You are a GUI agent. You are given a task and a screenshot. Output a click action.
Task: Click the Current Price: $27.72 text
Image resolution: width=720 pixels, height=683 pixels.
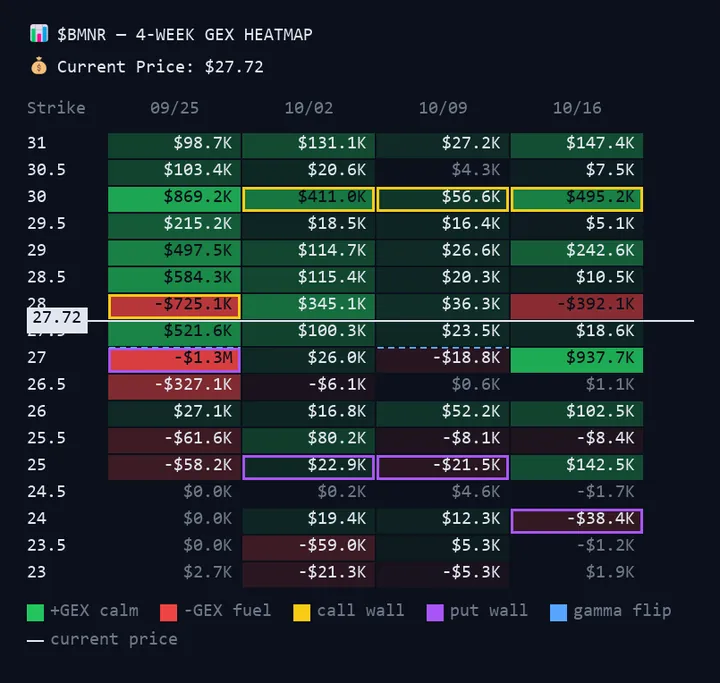(160, 67)
